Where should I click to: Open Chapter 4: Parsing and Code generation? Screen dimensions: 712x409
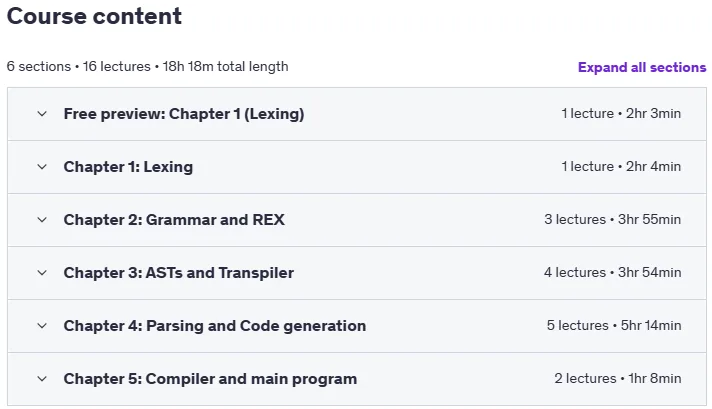tap(215, 326)
